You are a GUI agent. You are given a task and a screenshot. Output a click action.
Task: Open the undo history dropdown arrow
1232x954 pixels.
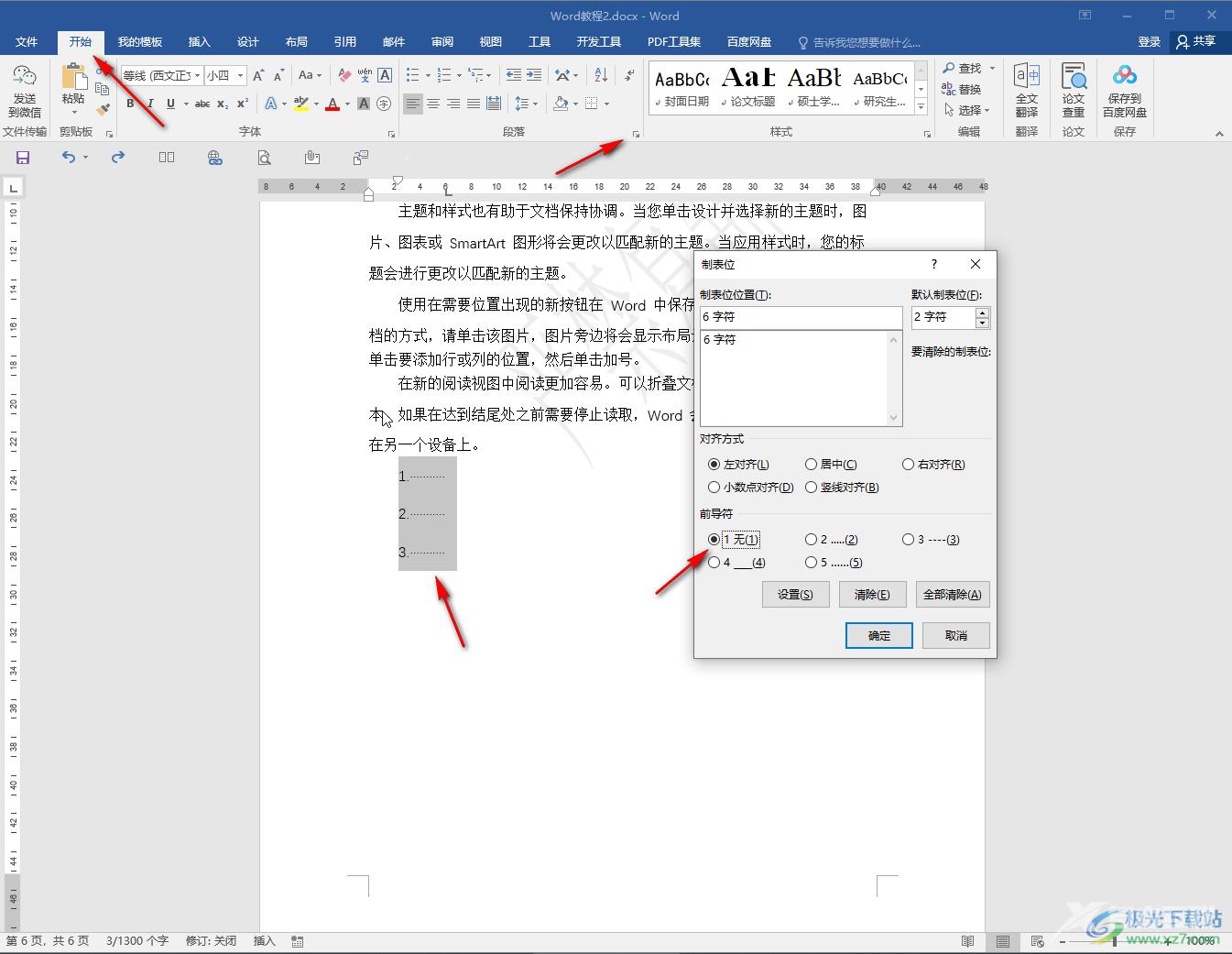85,158
